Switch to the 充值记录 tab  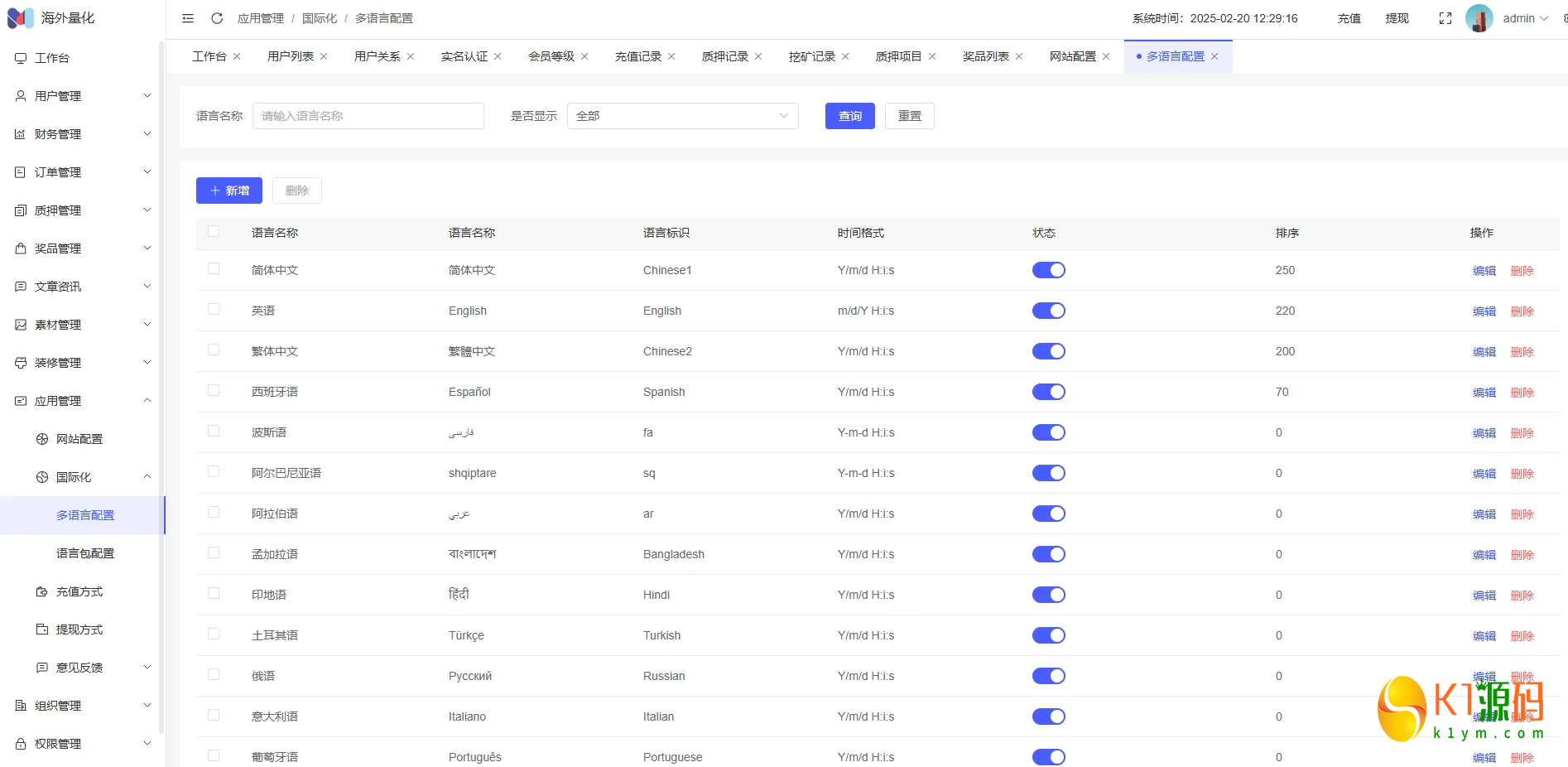tap(637, 56)
